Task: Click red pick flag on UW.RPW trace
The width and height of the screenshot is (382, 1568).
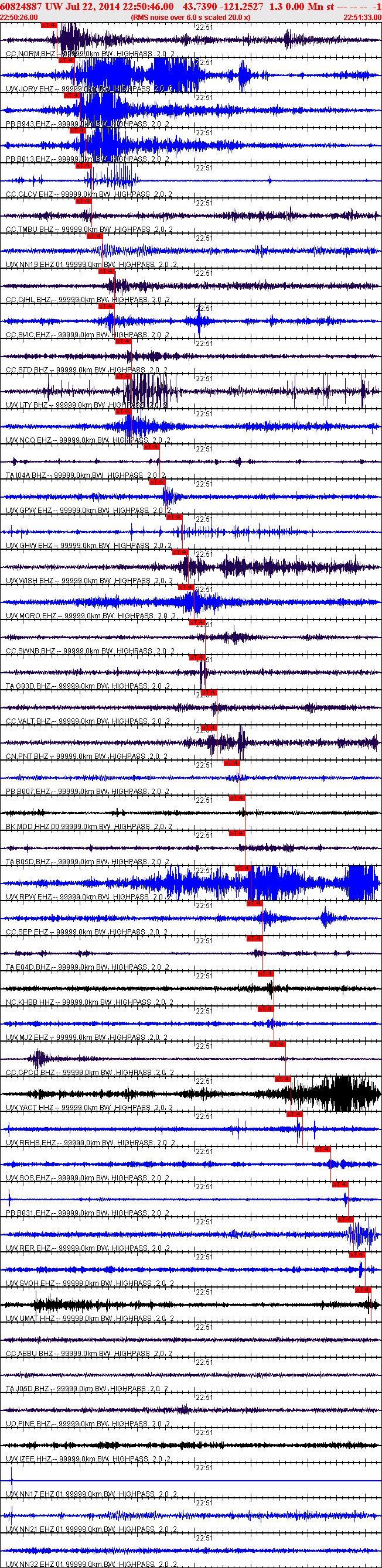Action: [242, 869]
